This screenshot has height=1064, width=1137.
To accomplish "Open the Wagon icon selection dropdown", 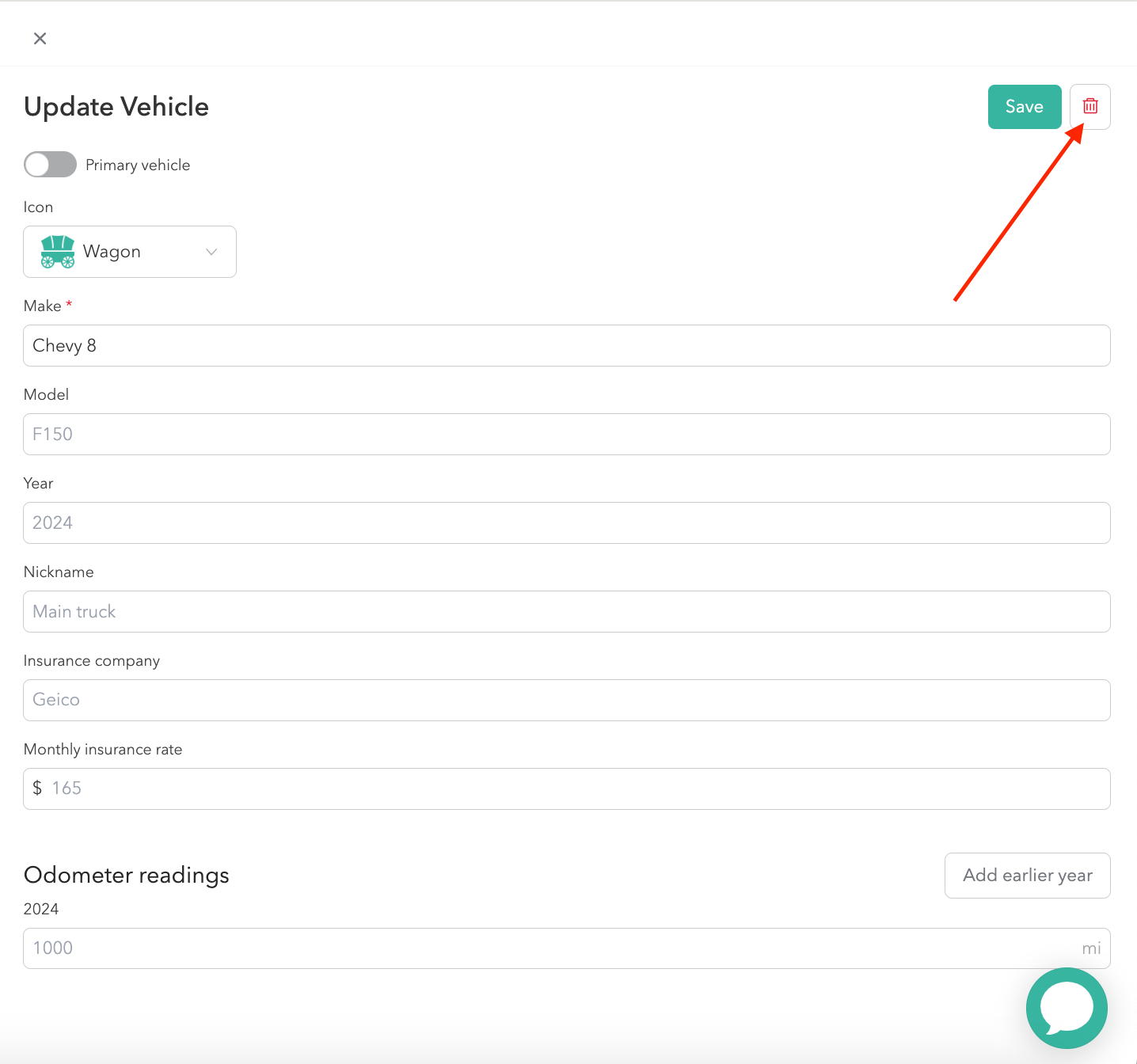I will coord(130,252).
